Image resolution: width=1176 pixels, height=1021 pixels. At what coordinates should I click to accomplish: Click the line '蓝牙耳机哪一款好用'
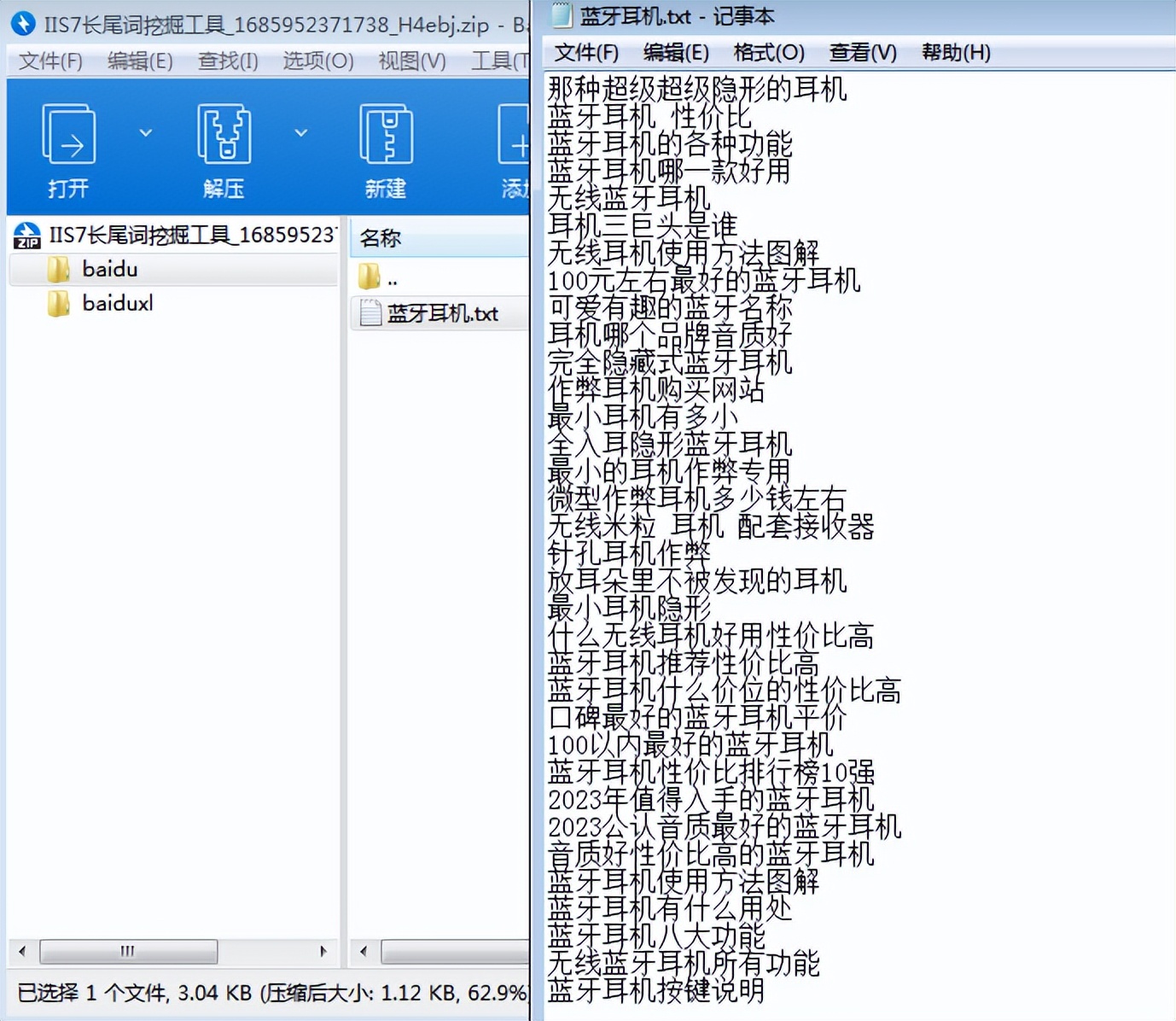[670, 171]
